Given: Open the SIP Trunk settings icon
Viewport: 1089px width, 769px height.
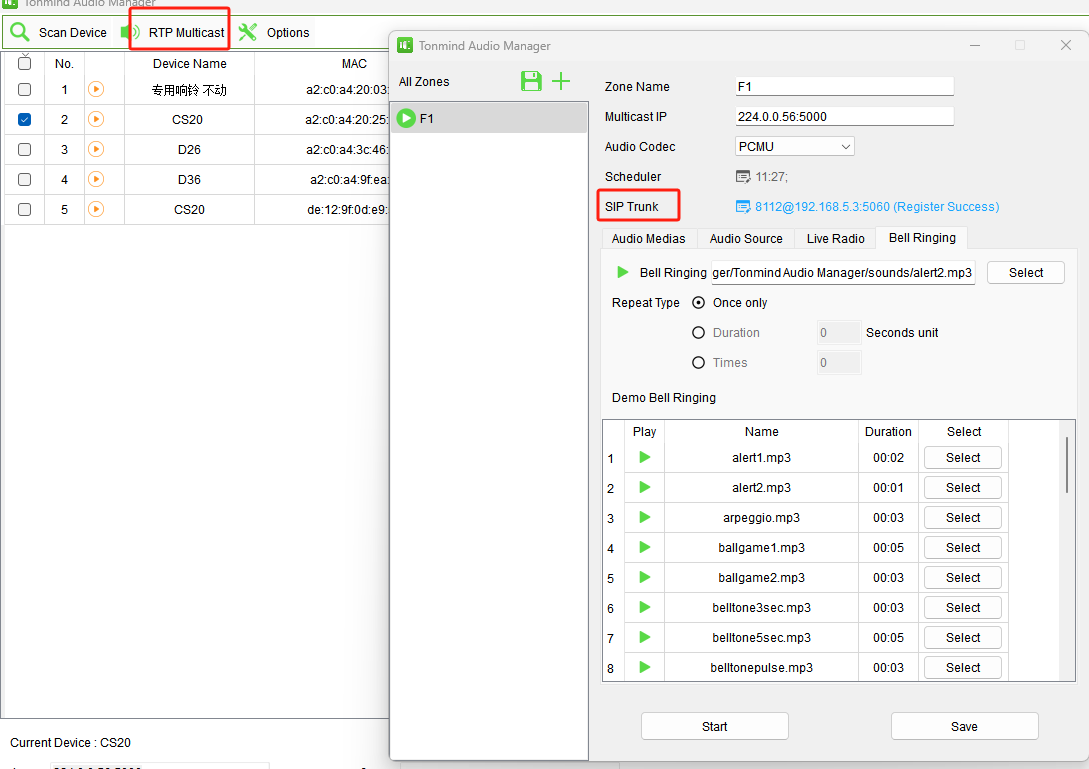Looking at the screenshot, I should pyautogui.click(x=743, y=206).
